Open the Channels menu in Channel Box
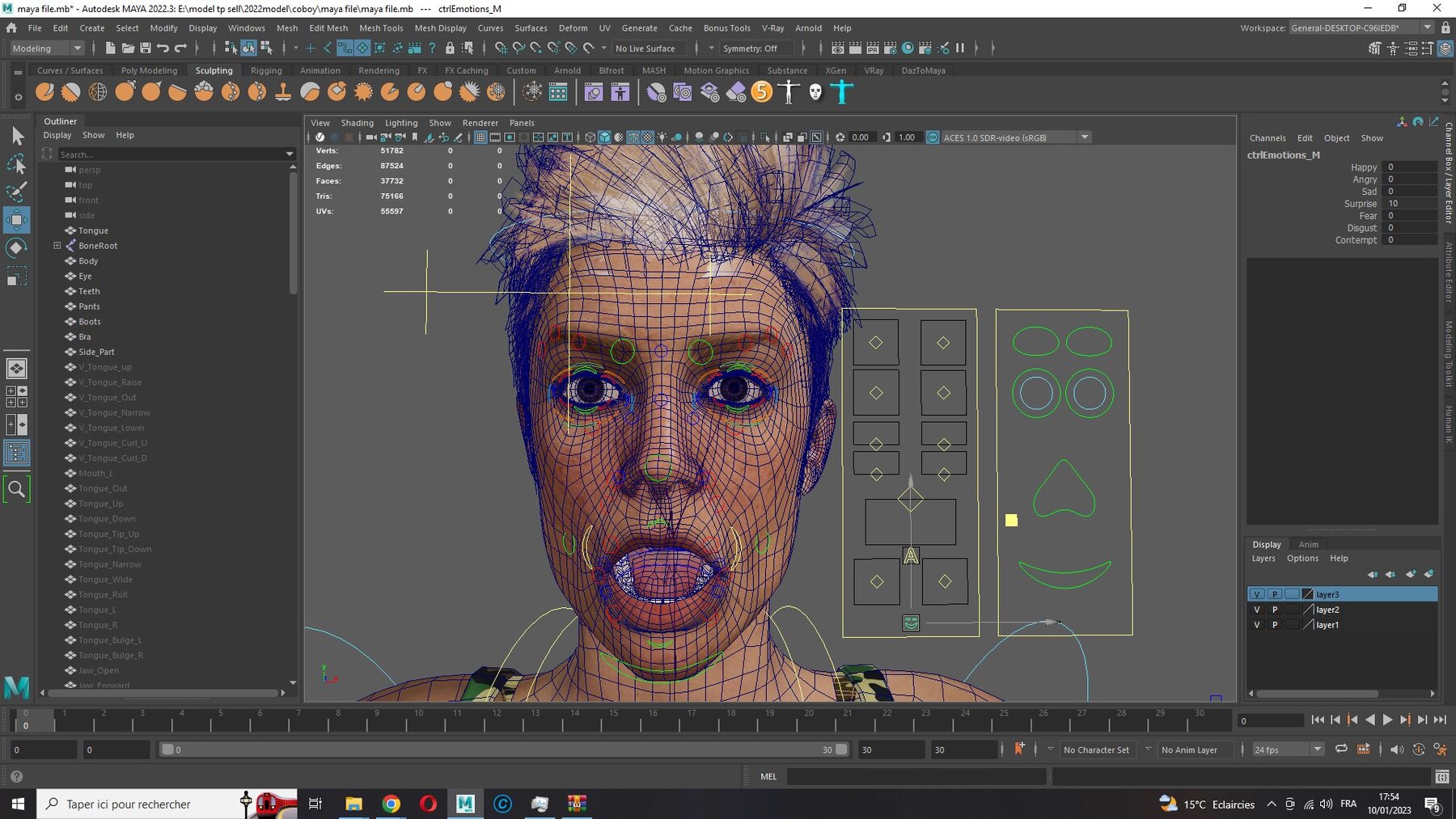The image size is (1456, 819). pos(1268,137)
